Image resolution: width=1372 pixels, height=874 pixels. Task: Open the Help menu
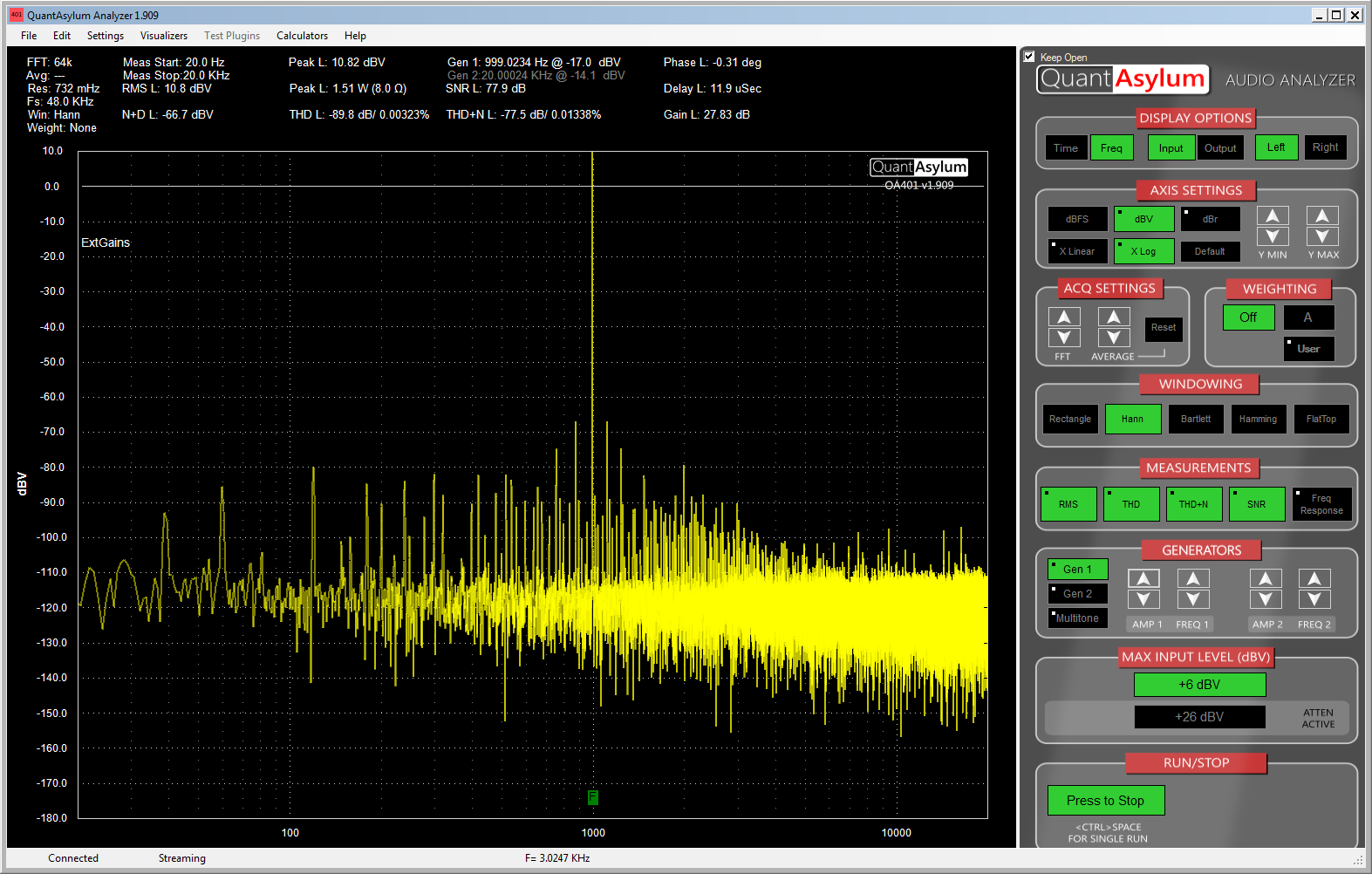click(355, 36)
